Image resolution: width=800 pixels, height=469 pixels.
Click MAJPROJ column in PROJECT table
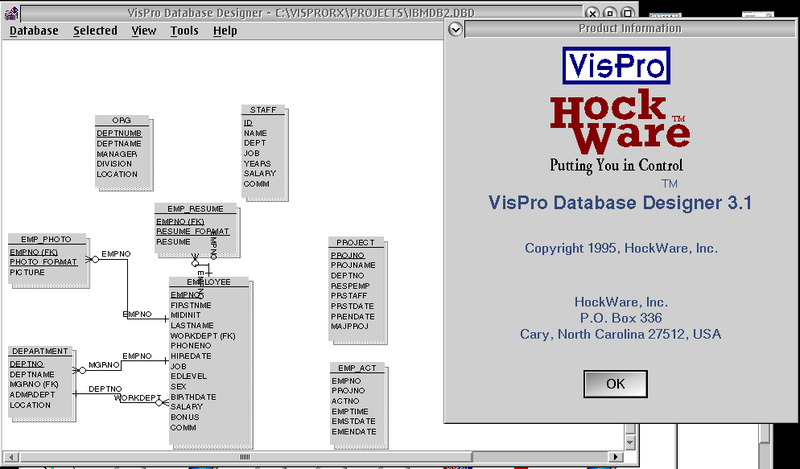click(x=349, y=326)
